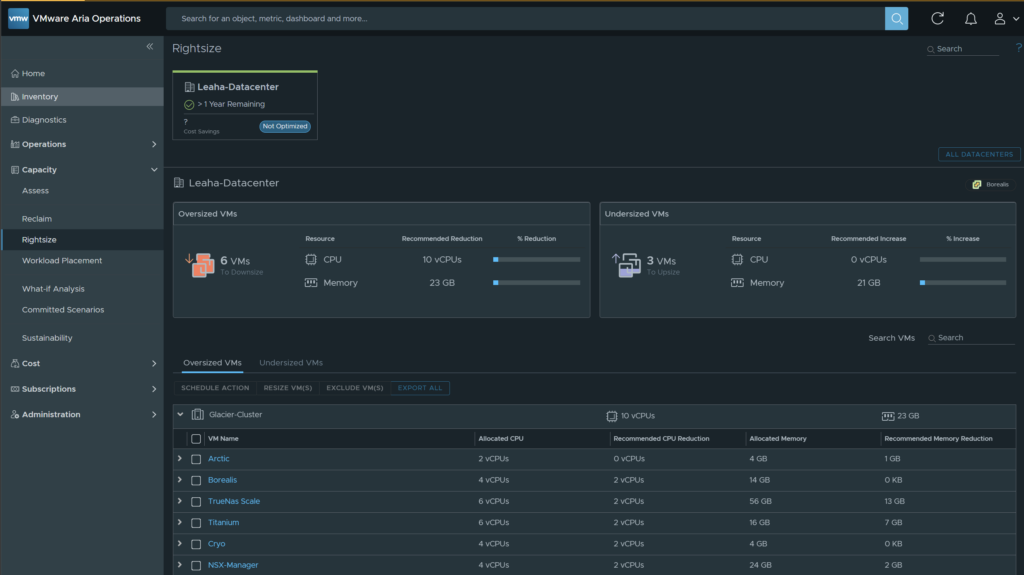Collapse the Glacier-Cluster group
The image size is (1024, 575).
[x=180, y=414]
